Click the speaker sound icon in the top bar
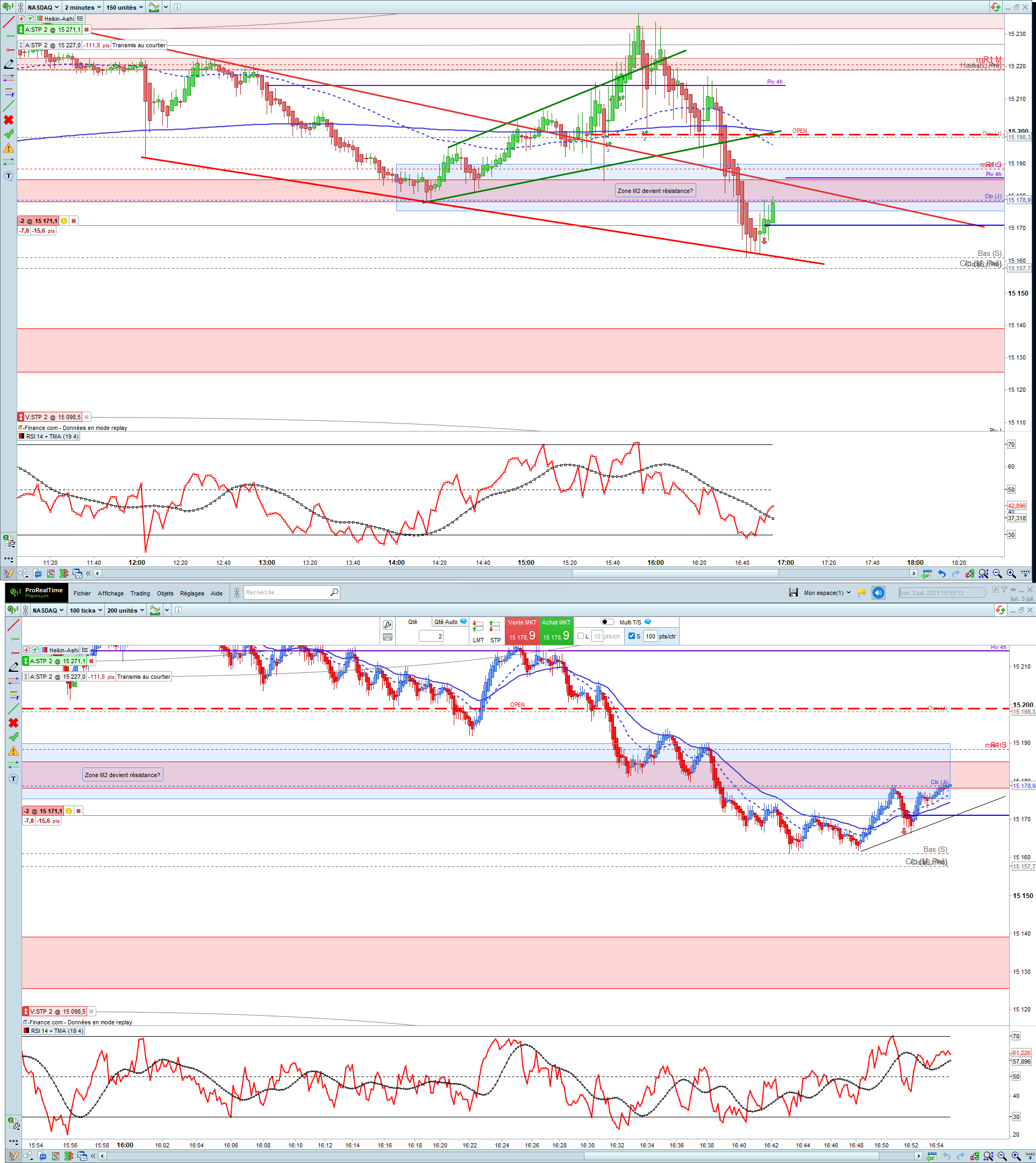1036x1163 pixels. (x=878, y=593)
